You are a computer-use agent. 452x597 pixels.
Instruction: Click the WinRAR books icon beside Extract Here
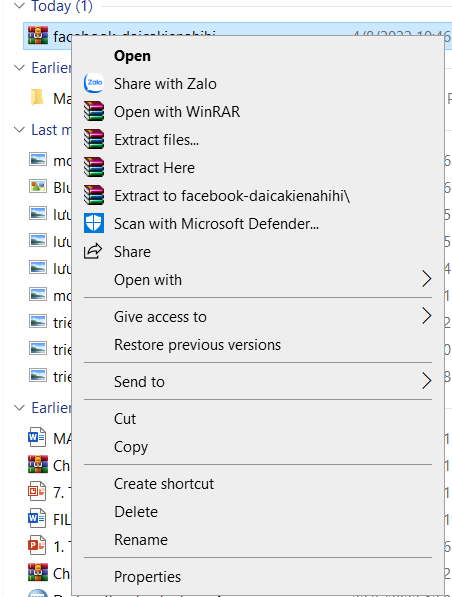(94, 167)
